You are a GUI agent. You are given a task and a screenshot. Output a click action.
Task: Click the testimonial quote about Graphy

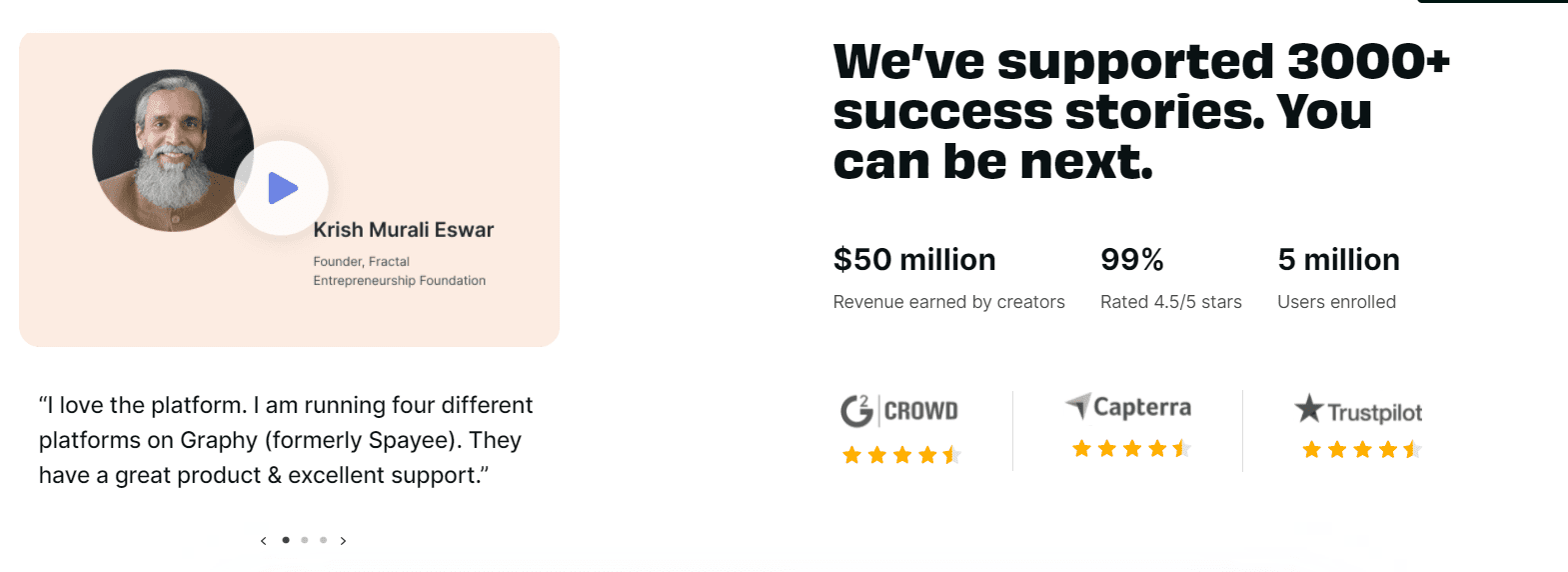coord(286,440)
